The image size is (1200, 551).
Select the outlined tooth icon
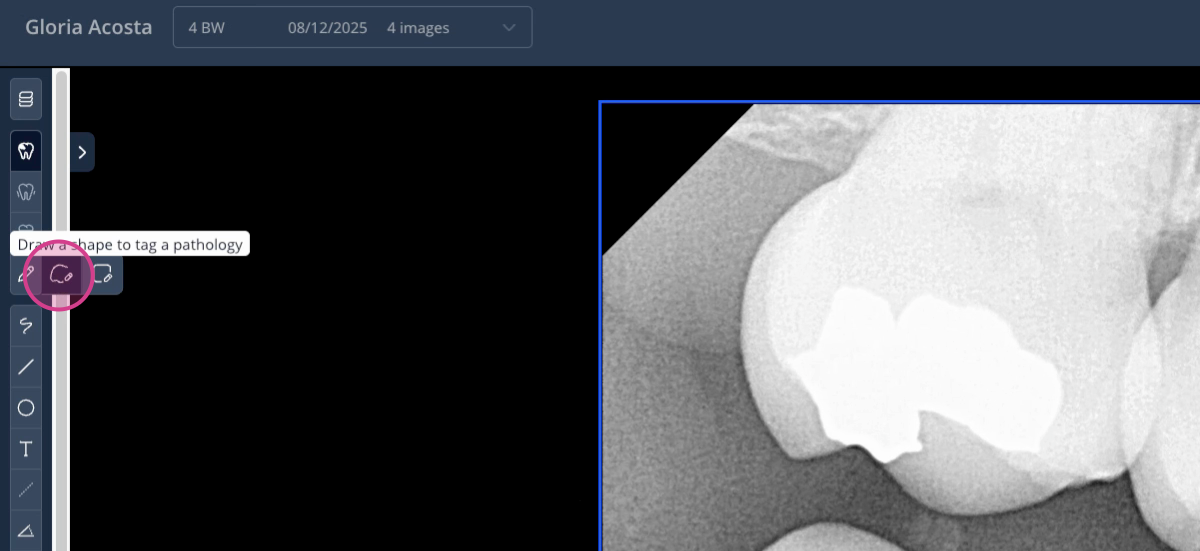tap(26, 191)
